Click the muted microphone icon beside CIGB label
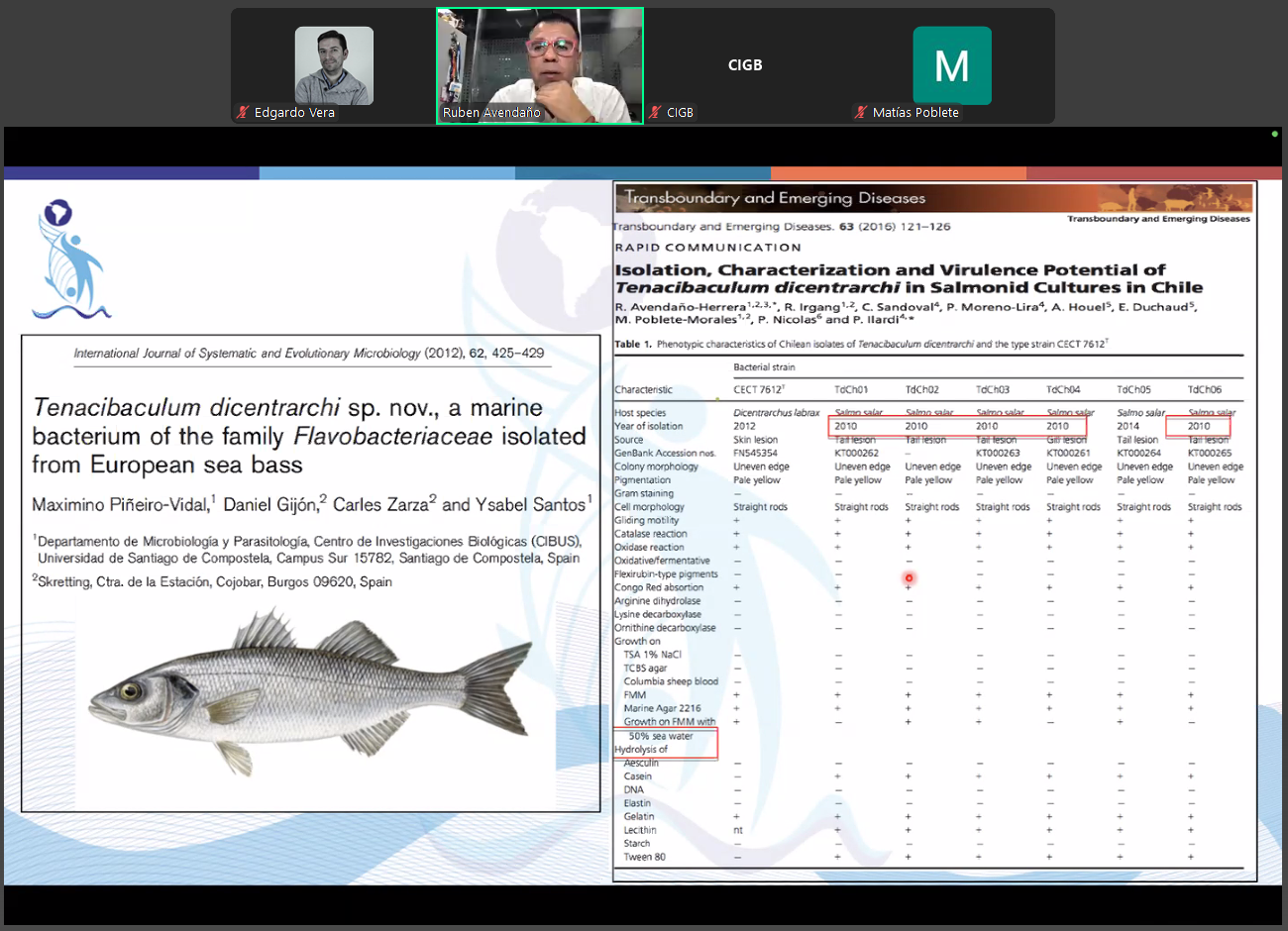This screenshot has width=1288, height=931. (x=655, y=113)
